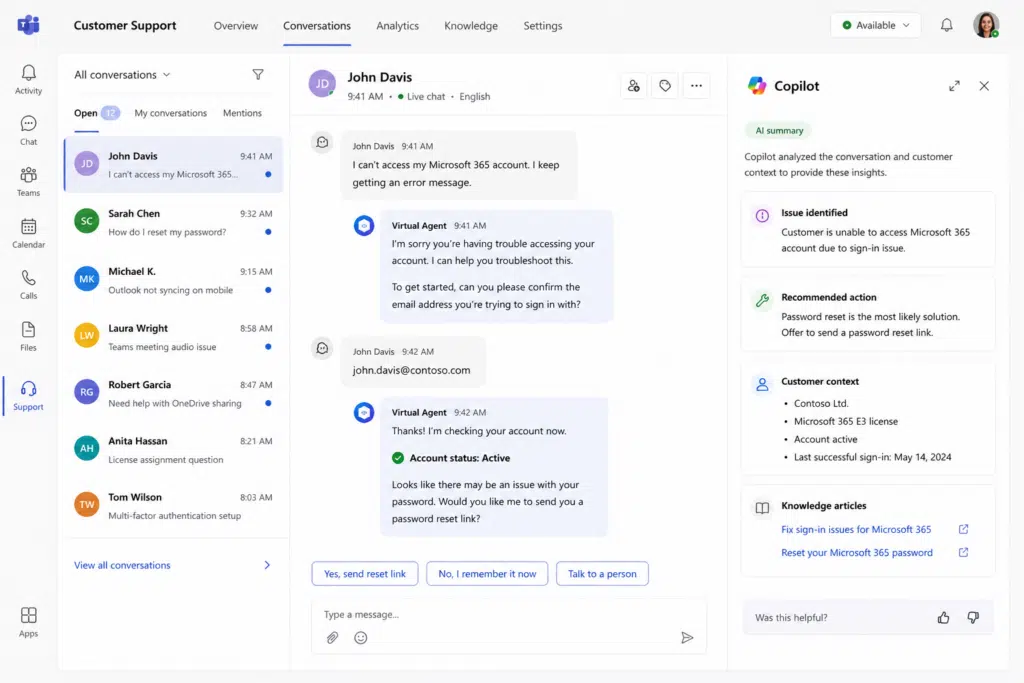Open the Available status dropdown

[876, 25]
